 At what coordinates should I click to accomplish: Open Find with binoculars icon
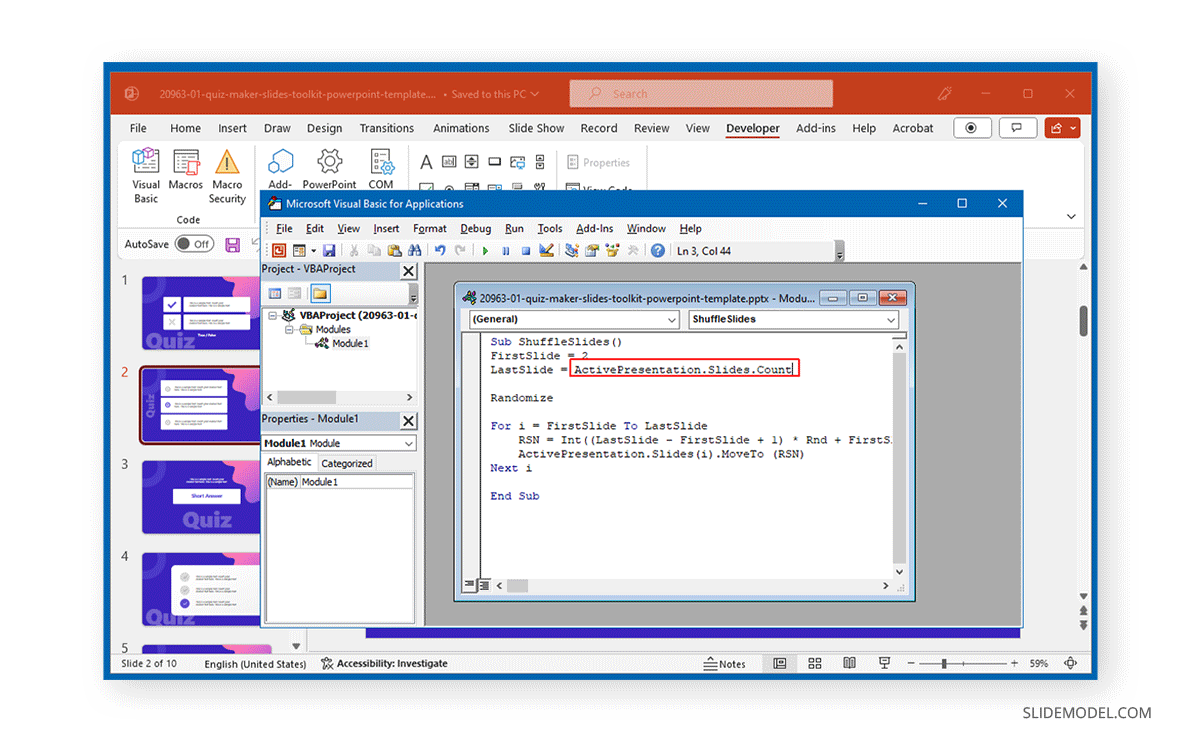click(x=414, y=251)
